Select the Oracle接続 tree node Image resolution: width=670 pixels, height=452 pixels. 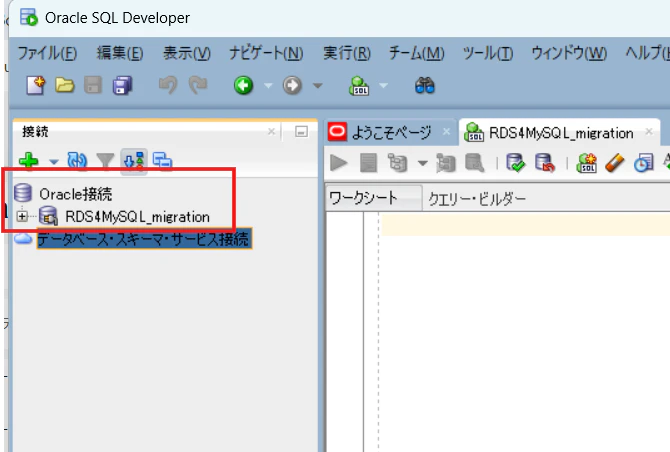click(76, 194)
